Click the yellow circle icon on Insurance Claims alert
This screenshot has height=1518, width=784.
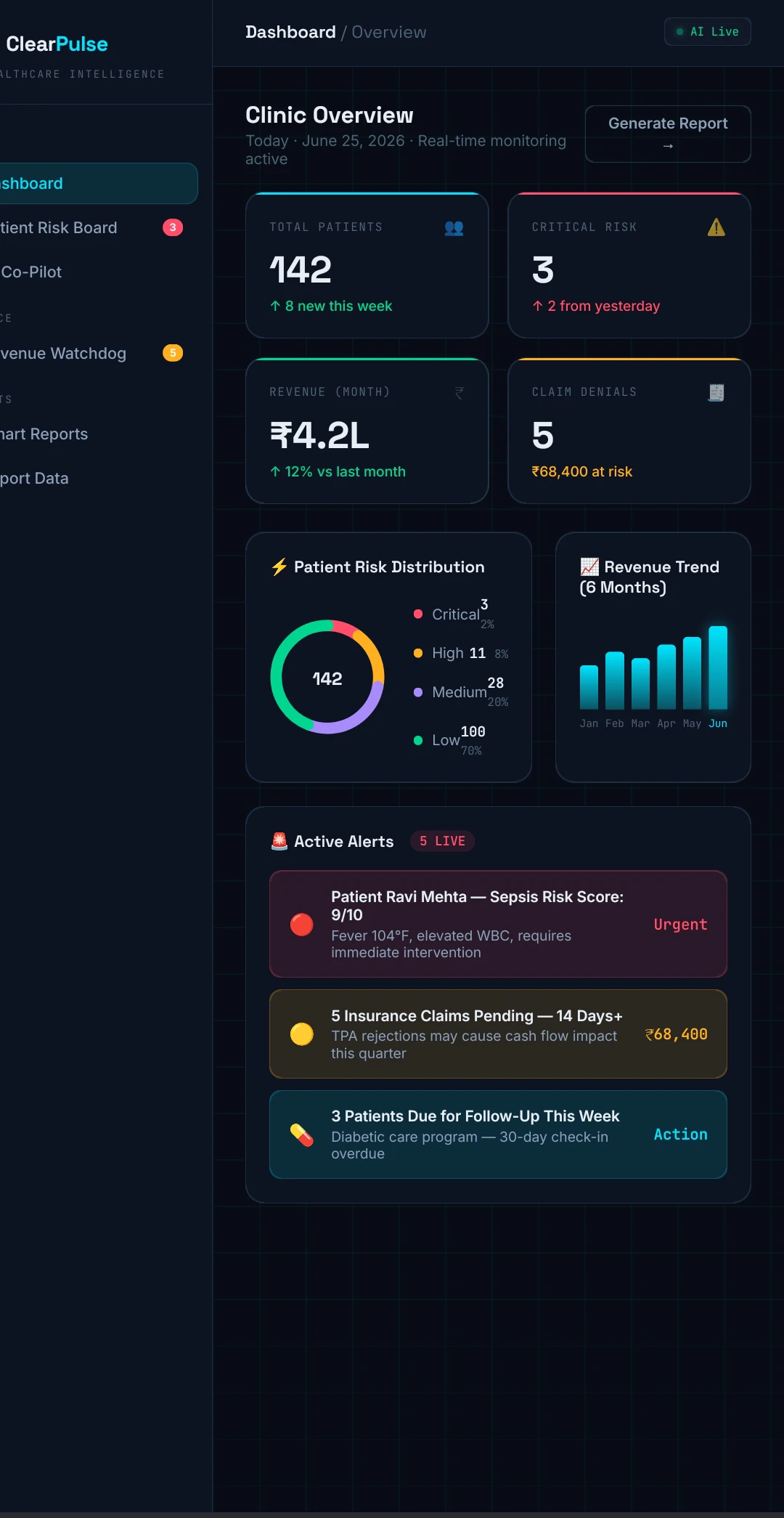click(302, 1034)
